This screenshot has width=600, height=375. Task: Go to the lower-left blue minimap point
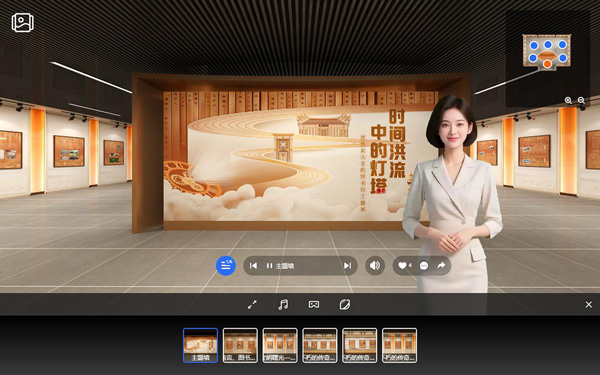click(533, 58)
